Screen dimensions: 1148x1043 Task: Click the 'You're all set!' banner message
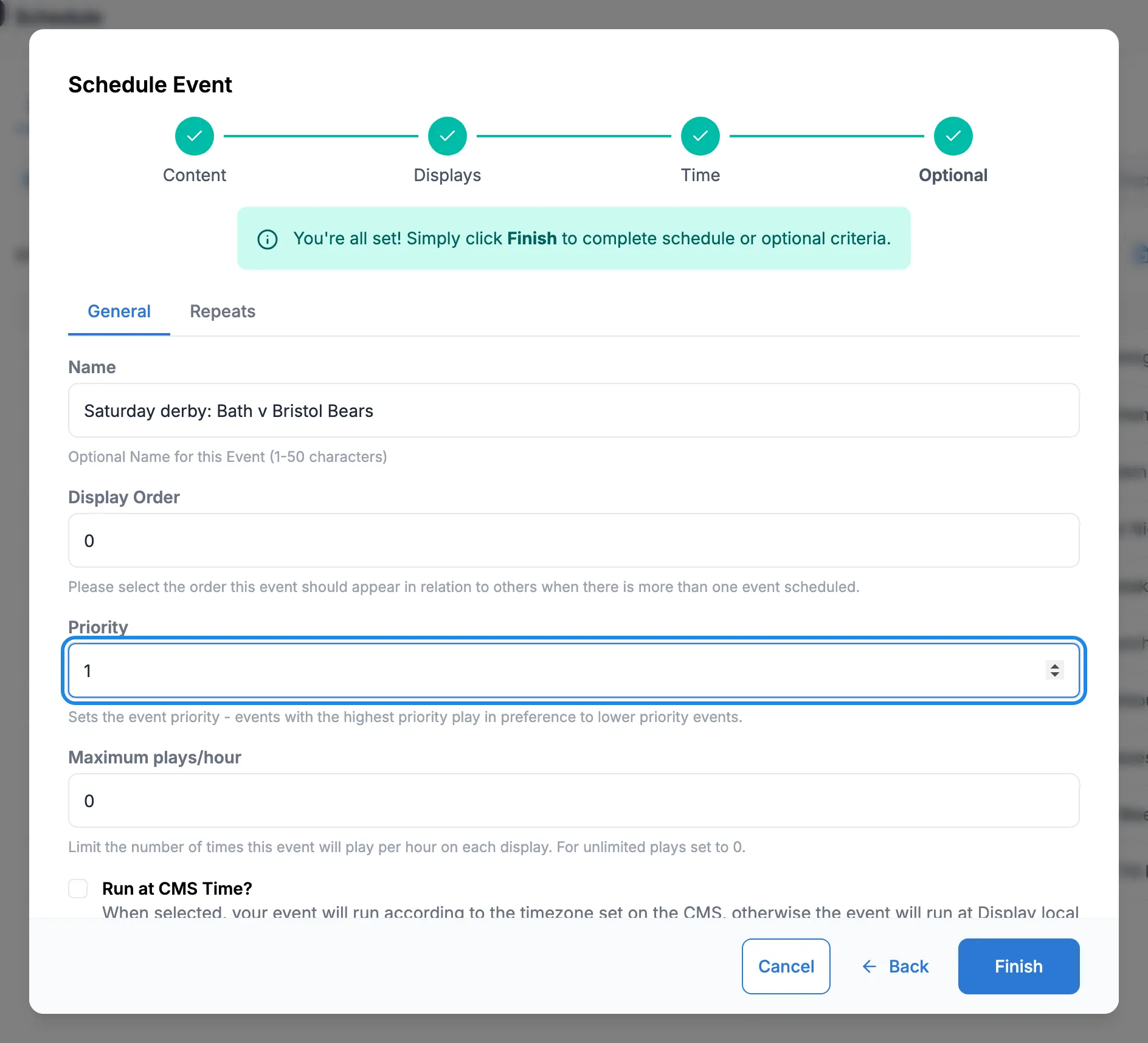(x=592, y=238)
